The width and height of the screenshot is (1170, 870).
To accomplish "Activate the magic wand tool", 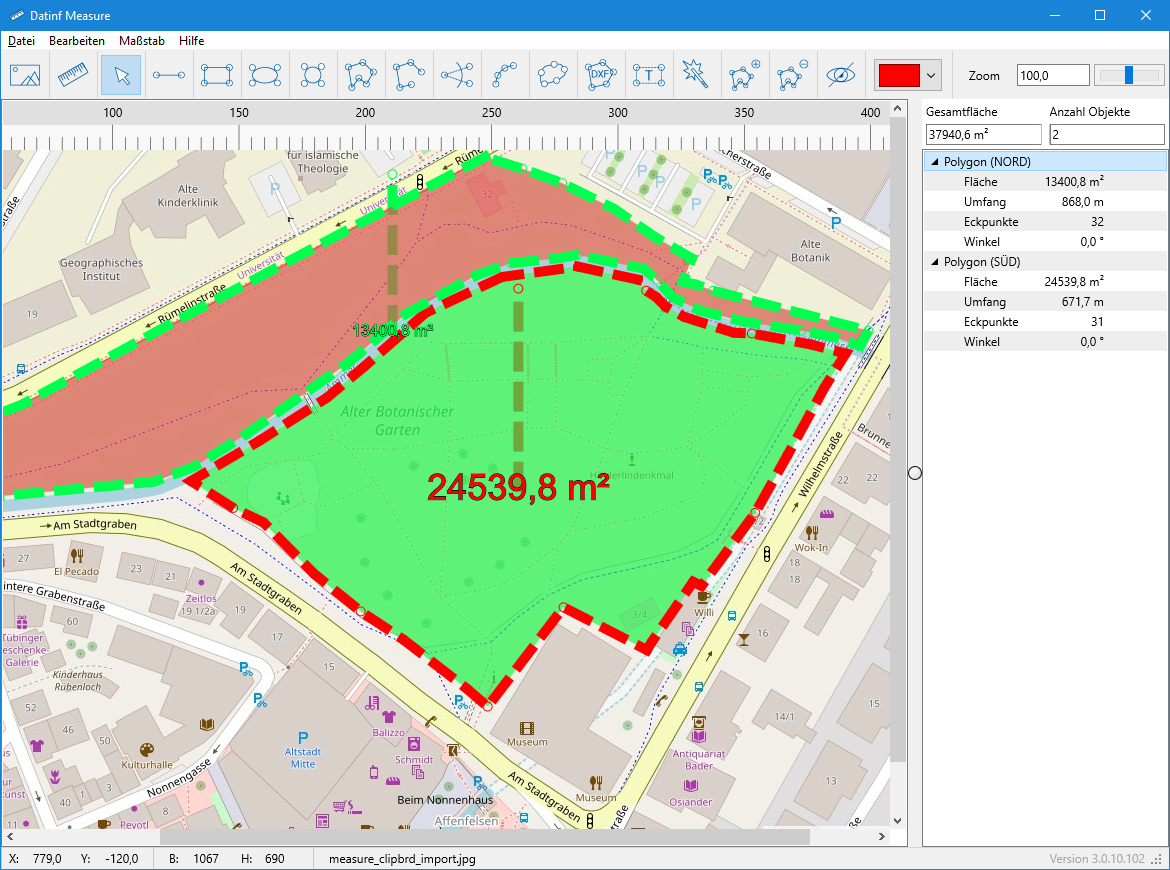I will coord(697,75).
